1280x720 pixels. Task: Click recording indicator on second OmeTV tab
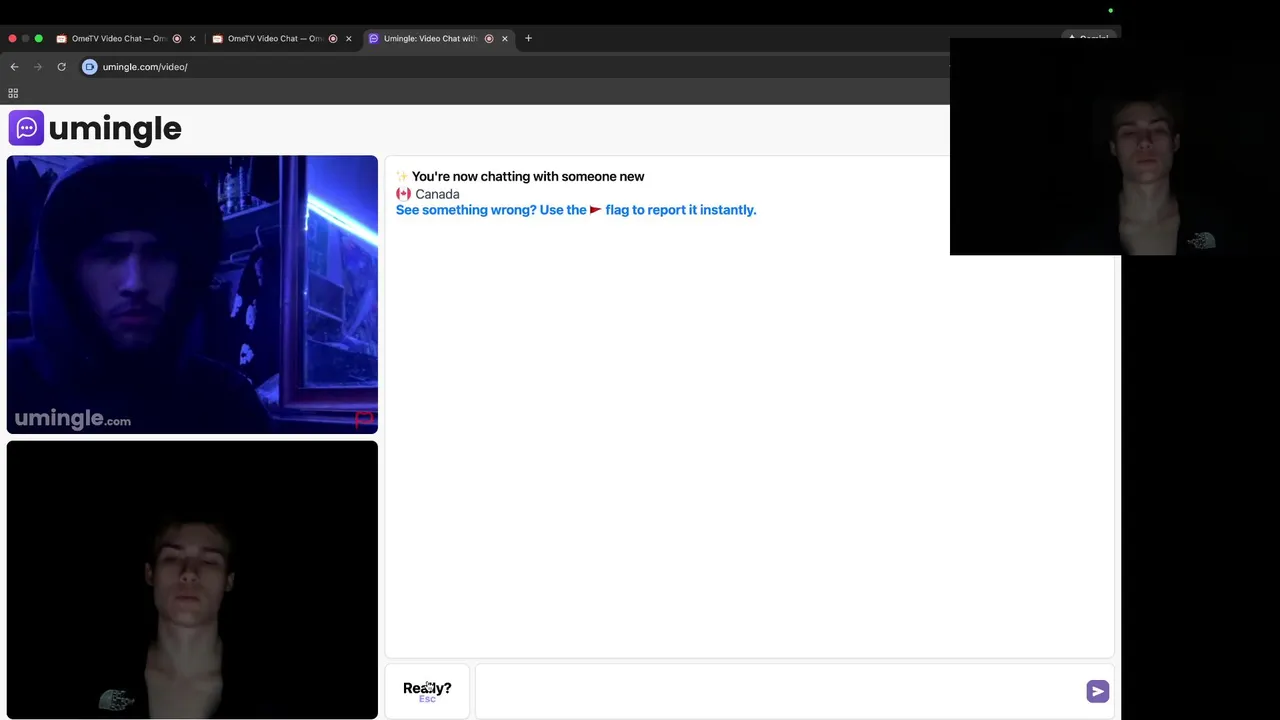click(333, 39)
